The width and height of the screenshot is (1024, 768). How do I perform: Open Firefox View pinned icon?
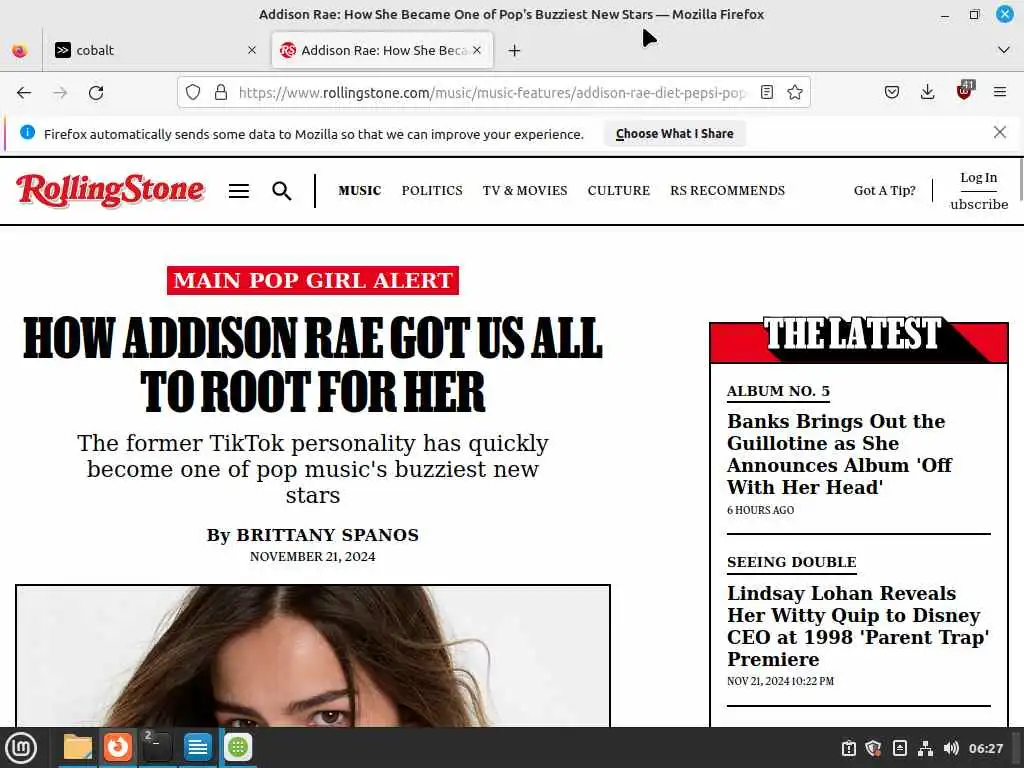click(20, 50)
